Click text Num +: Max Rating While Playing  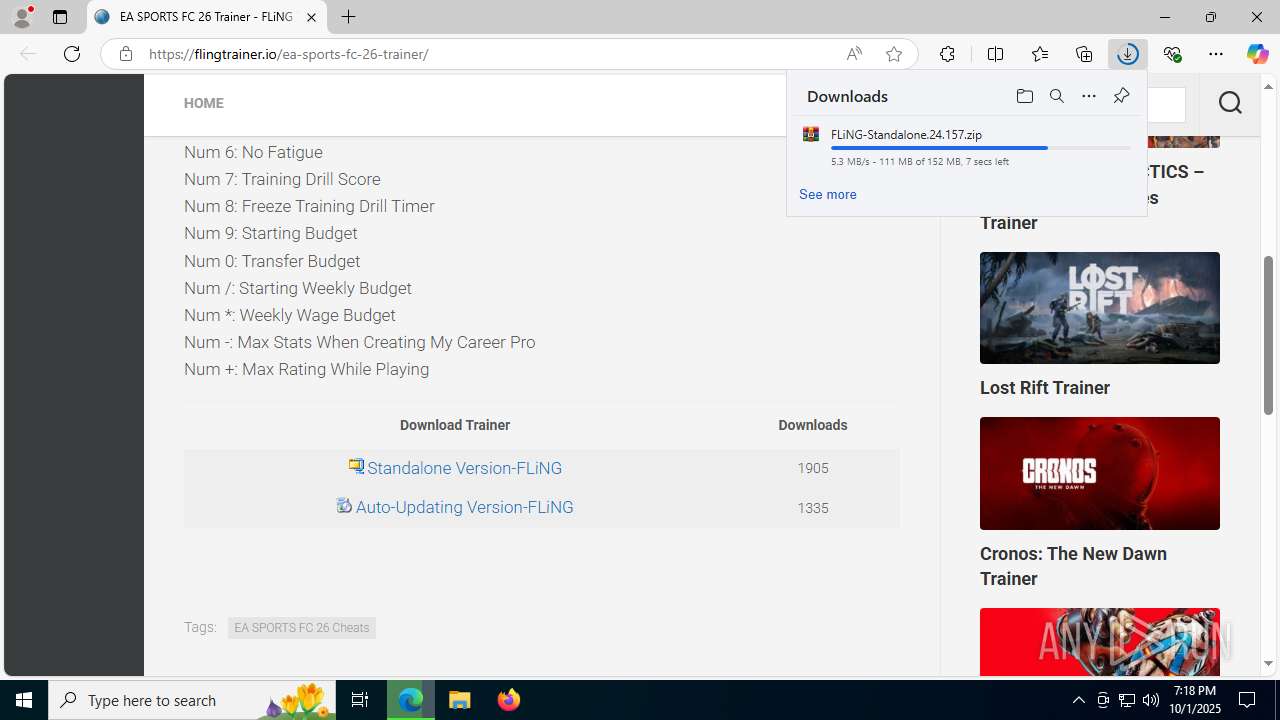pyautogui.click(x=306, y=369)
